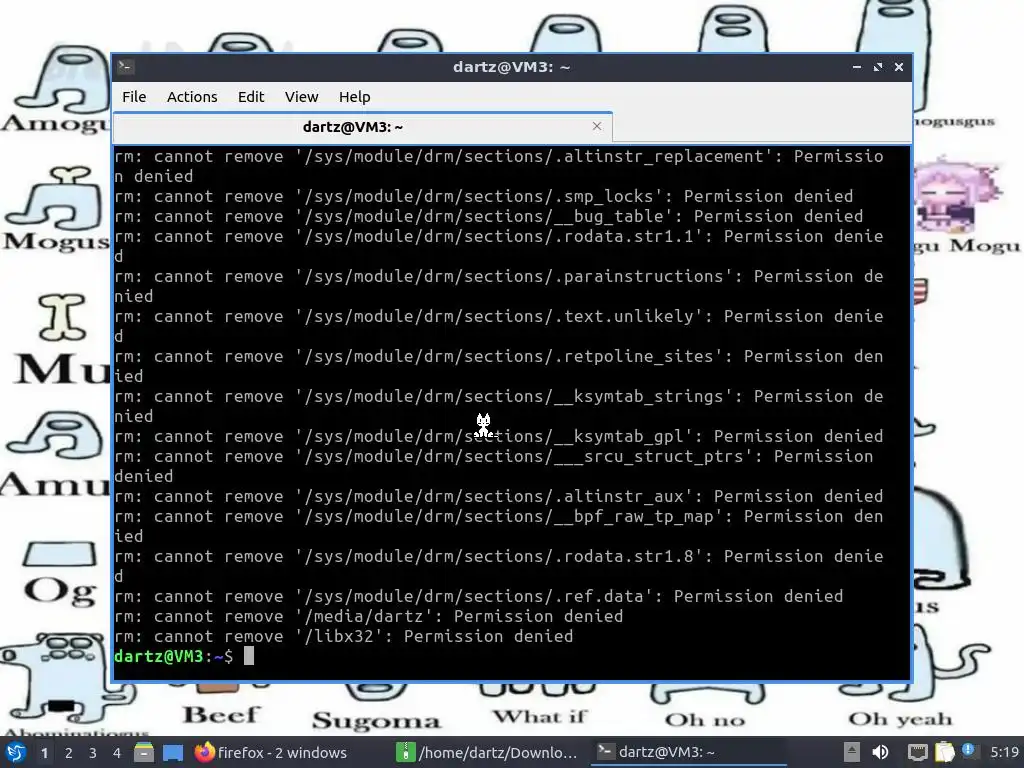Click the '__bug_table' error line
The height and width of the screenshot is (768, 1024).
pos(488,216)
